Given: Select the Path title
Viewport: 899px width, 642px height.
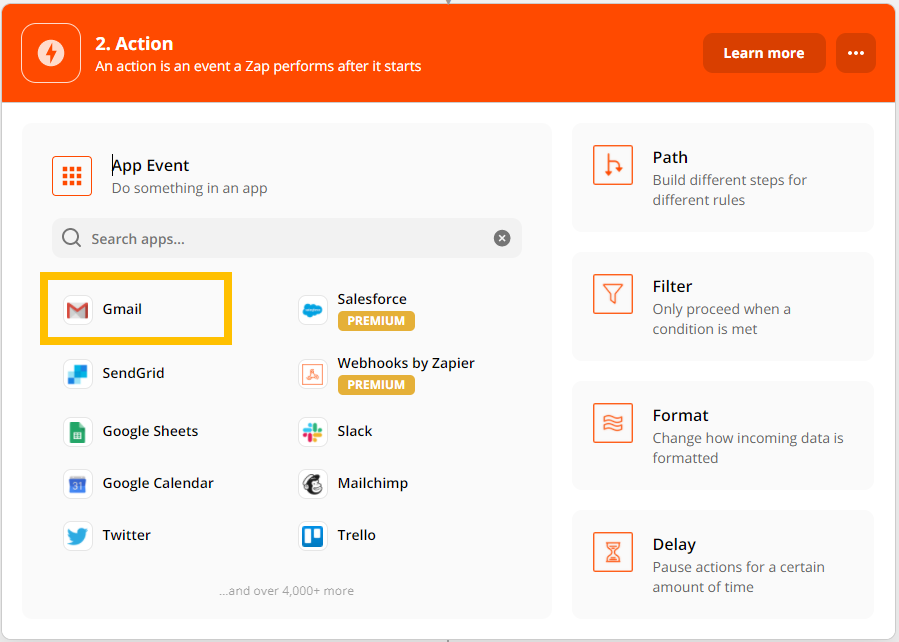Looking at the screenshot, I should coord(670,158).
